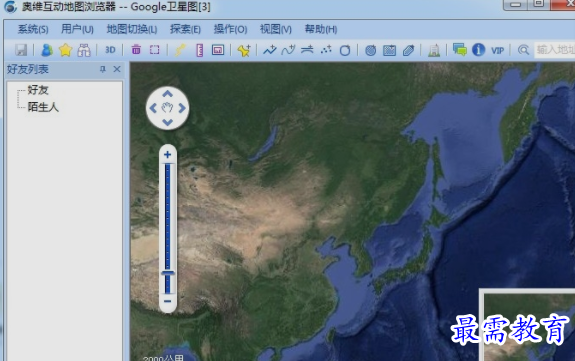575x361 pixels.
Task: Click the overview minimap thumbnail
Action: pos(528,326)
